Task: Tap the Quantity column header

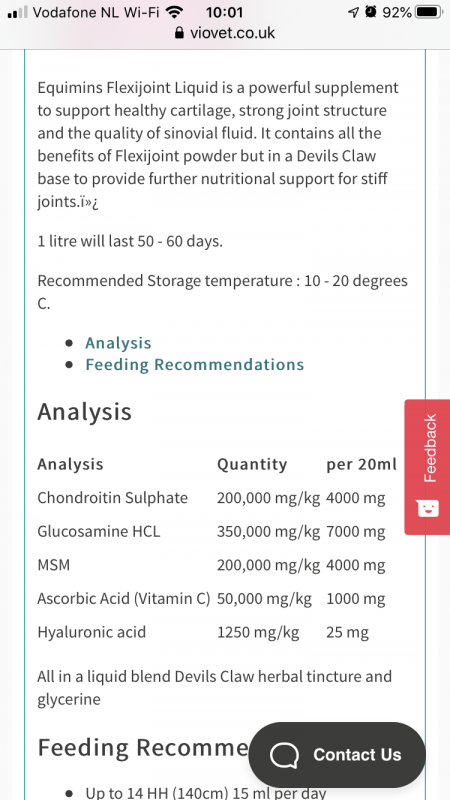Action: (x=252, y=464)
